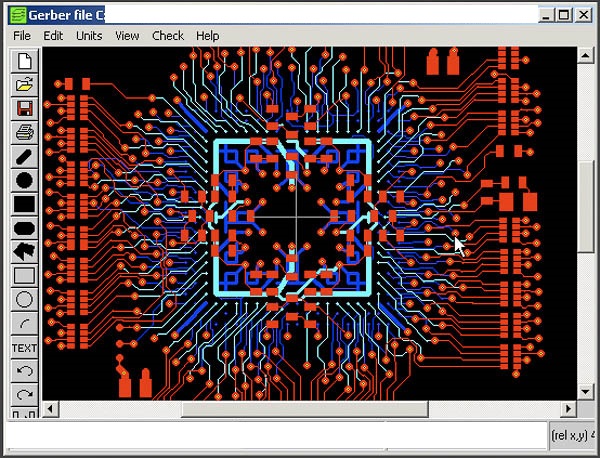Open the Units menu

89,36
